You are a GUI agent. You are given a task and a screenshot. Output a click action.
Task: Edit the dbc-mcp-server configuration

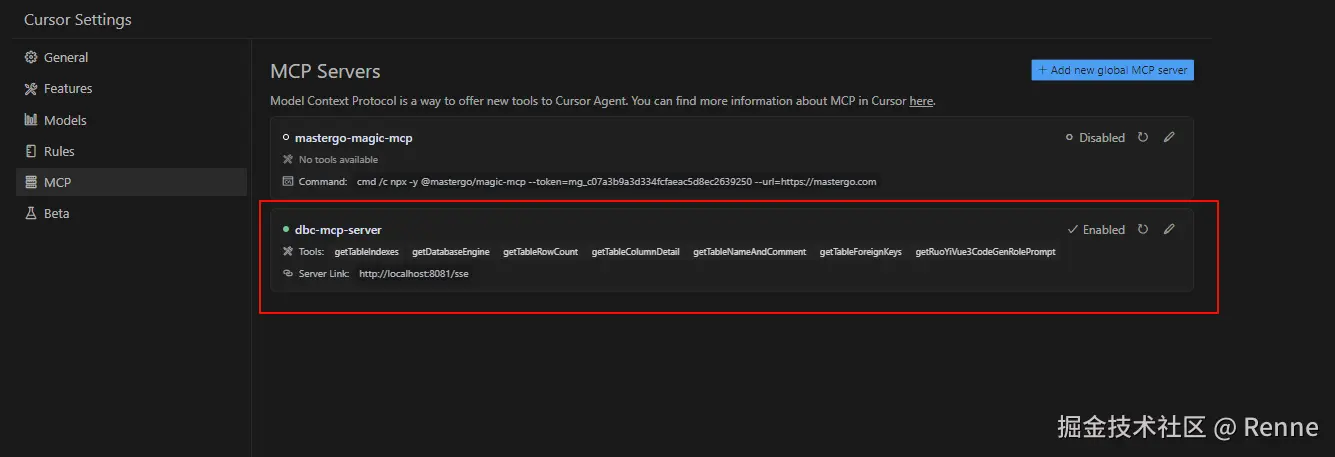click(1169, 230)
